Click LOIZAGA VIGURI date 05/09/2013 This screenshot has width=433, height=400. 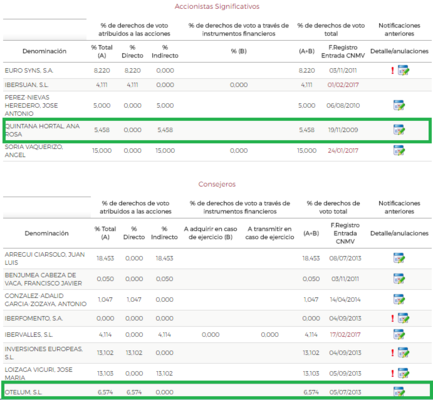point(345,373)
